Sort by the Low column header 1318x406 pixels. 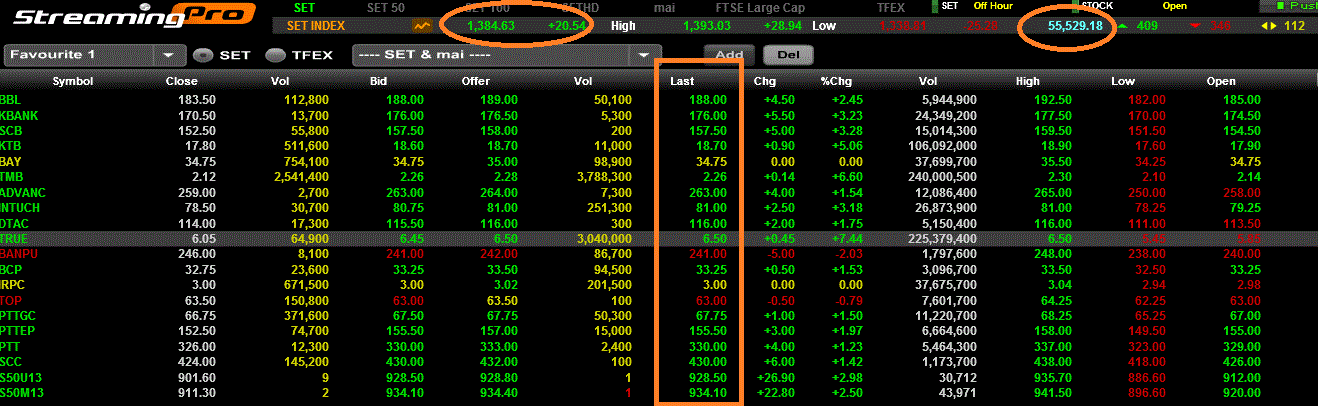(1123, 81)
